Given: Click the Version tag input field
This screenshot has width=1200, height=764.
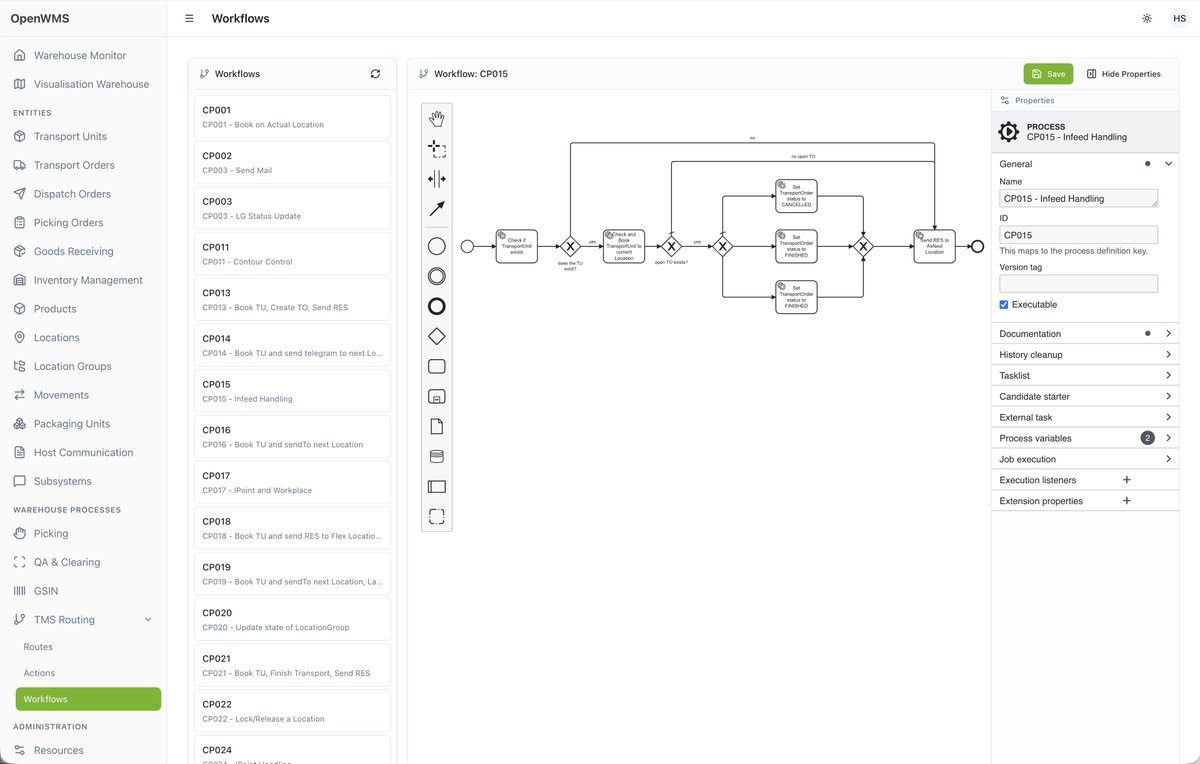Looking at the screenshot, I should pos(1078,284).
